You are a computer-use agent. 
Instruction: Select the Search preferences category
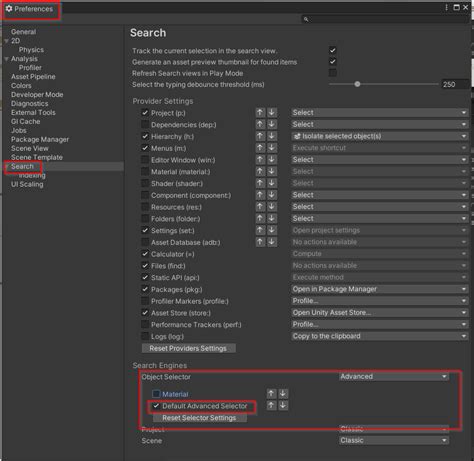click(x=22, y=166)
